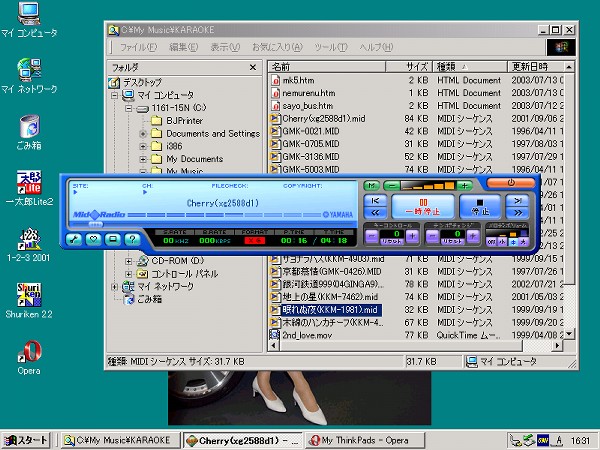Collapse the 1161-15N (C:) drive node

[x=129, y=108]
